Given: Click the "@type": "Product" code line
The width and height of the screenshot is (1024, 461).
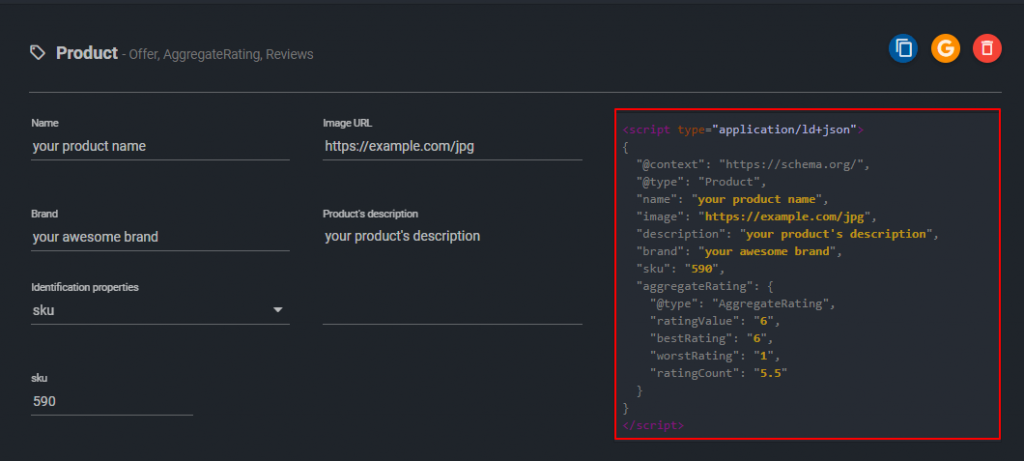Looking at the screenshot, I should tap(701, 182).
